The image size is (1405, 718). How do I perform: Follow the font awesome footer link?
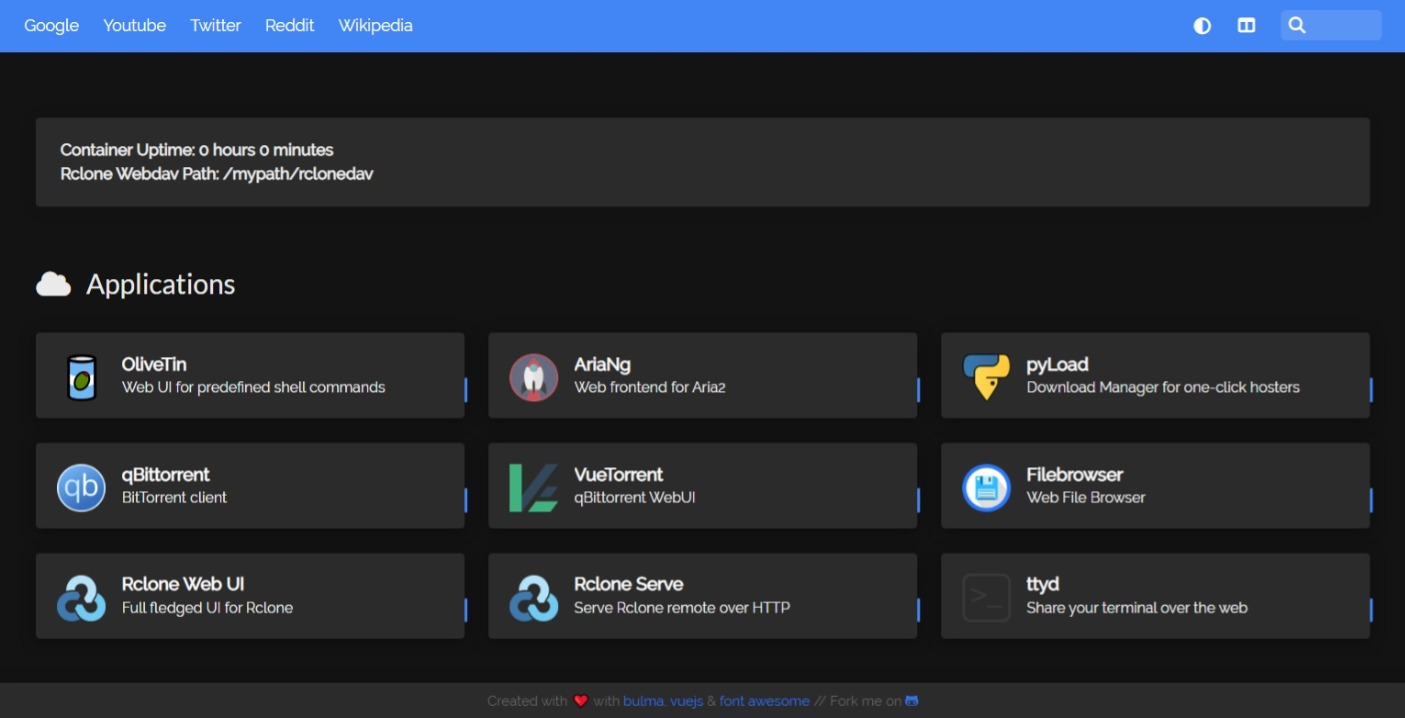point(764,701)
